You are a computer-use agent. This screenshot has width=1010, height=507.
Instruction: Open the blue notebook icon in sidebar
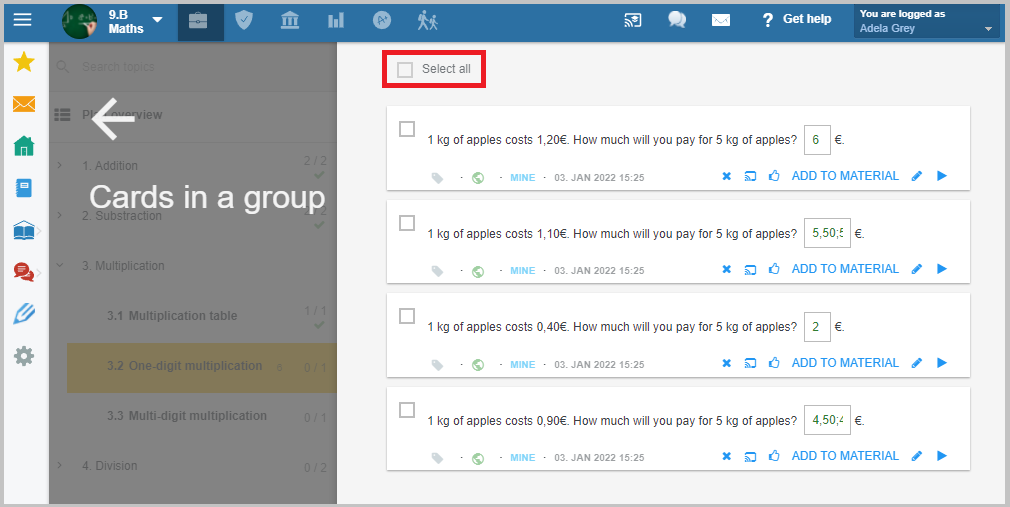[x=23, y=188]
